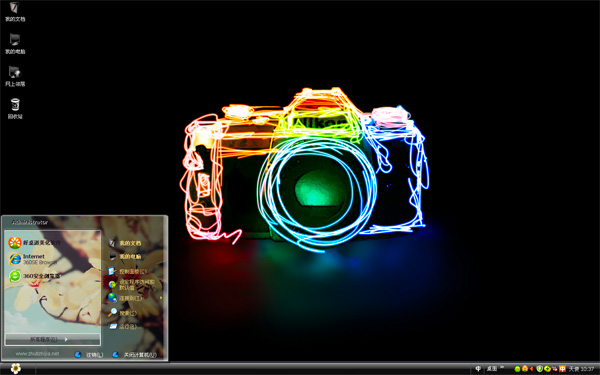Open 设定程序访问和默认值 in Start menu

[x=131, y=284]
